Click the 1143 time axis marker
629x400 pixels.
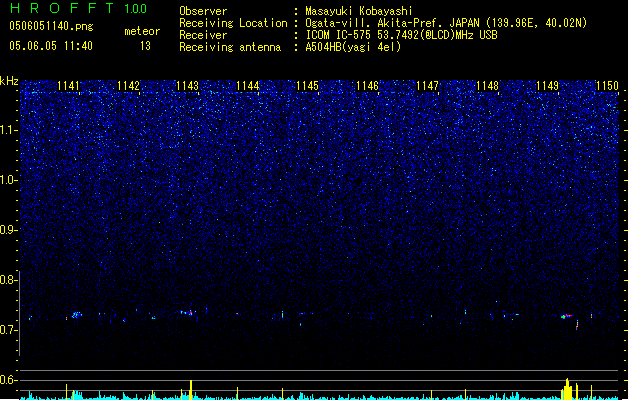(187, 86)
